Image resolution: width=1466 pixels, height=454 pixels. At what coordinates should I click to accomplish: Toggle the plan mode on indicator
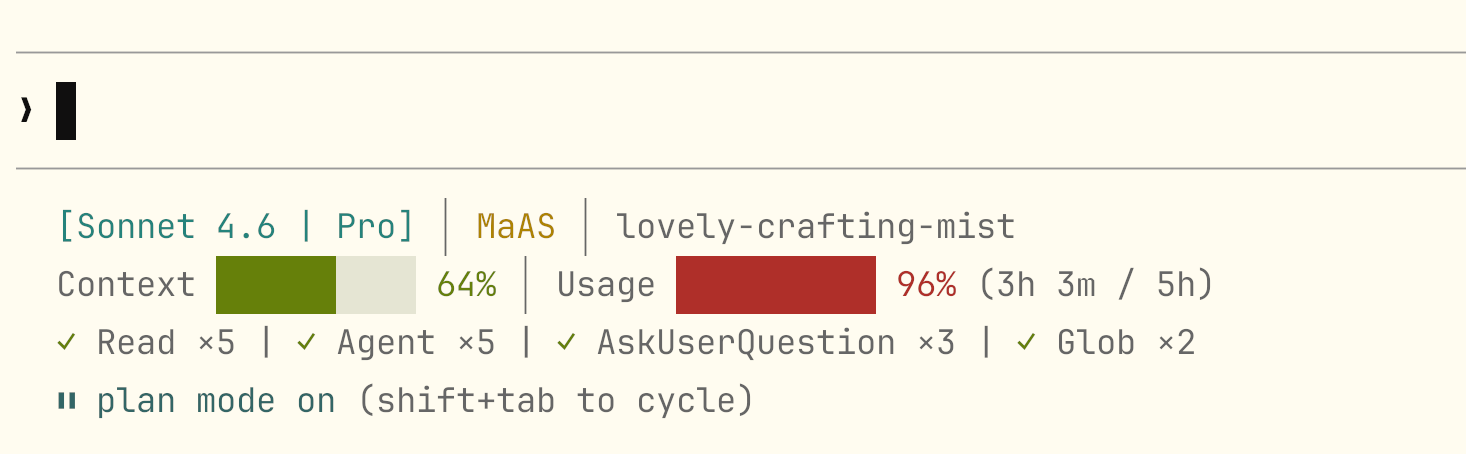(216, 402)
